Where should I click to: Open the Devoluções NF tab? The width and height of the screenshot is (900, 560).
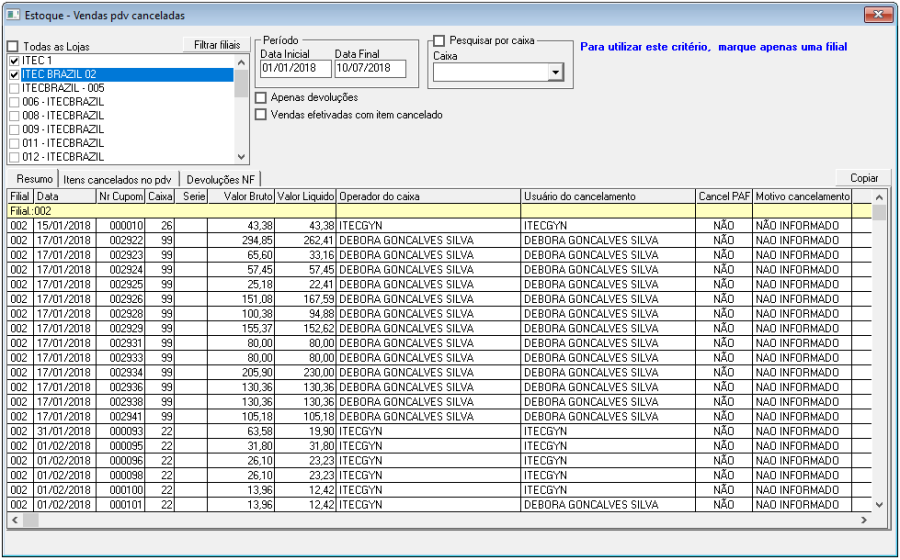[222, 179]
